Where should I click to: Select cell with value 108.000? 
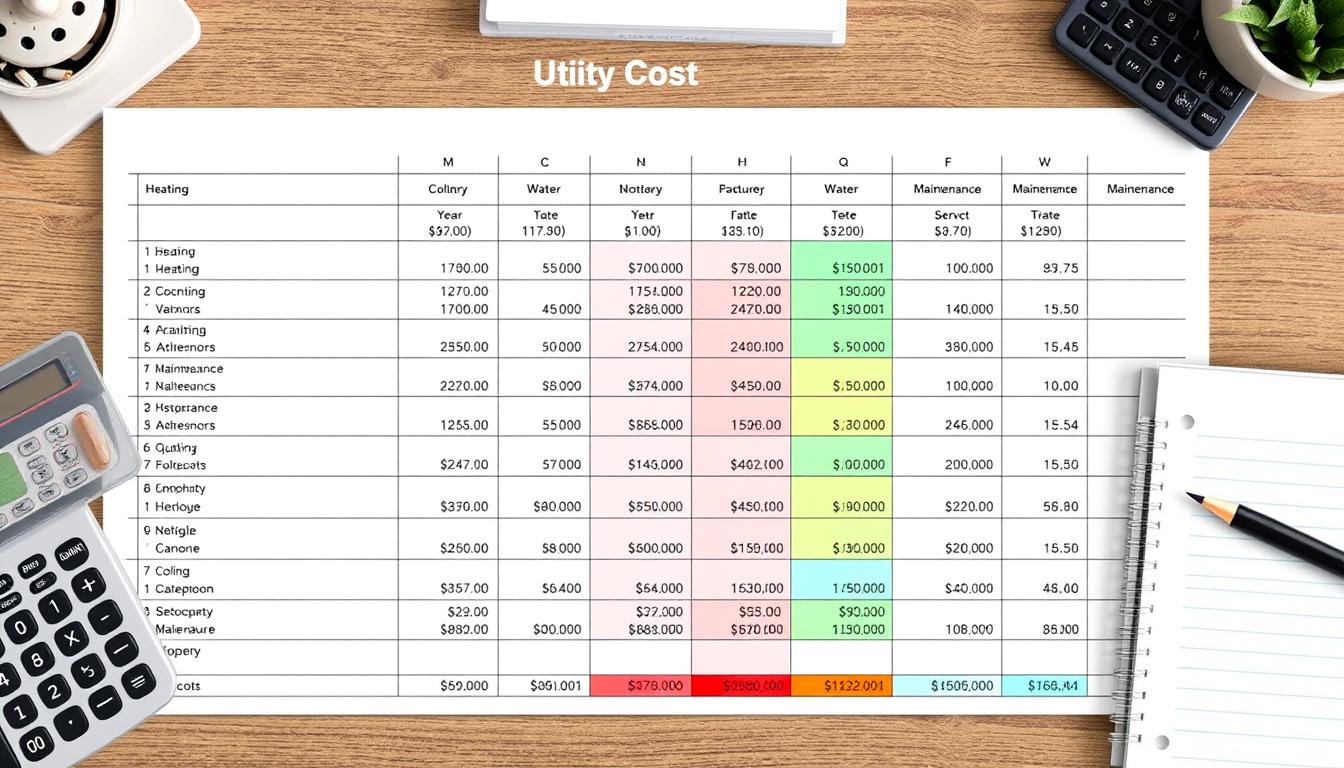(x=969, y=630)
